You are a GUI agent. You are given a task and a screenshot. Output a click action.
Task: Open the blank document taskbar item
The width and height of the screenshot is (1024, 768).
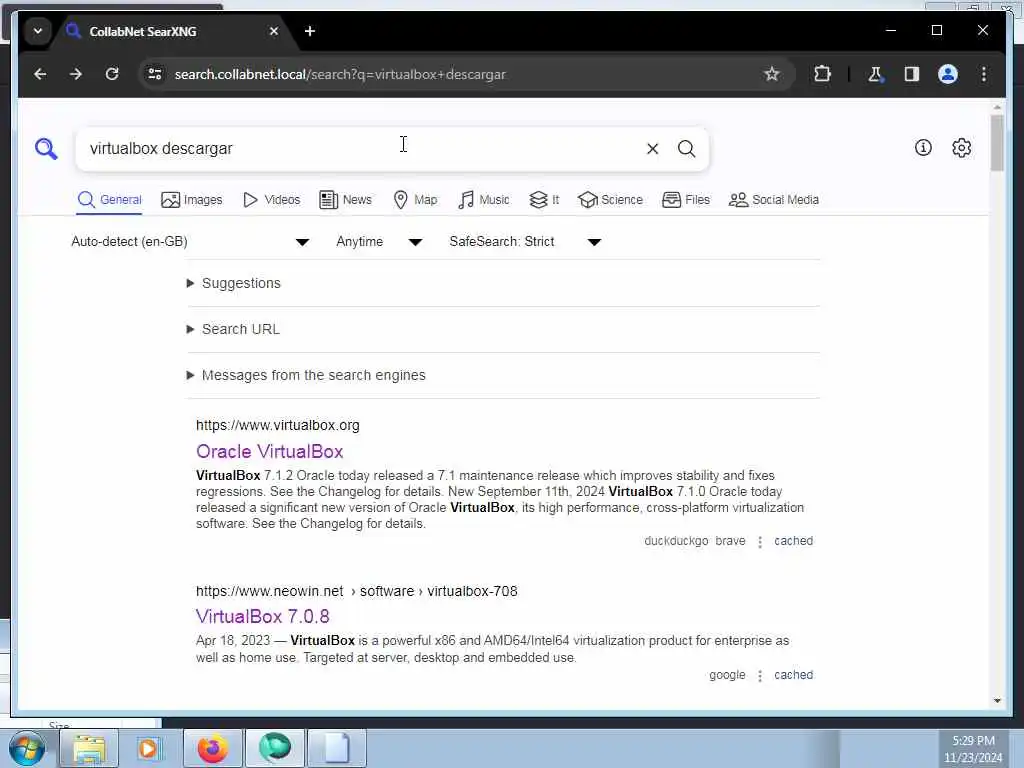(x=336, y=748)
